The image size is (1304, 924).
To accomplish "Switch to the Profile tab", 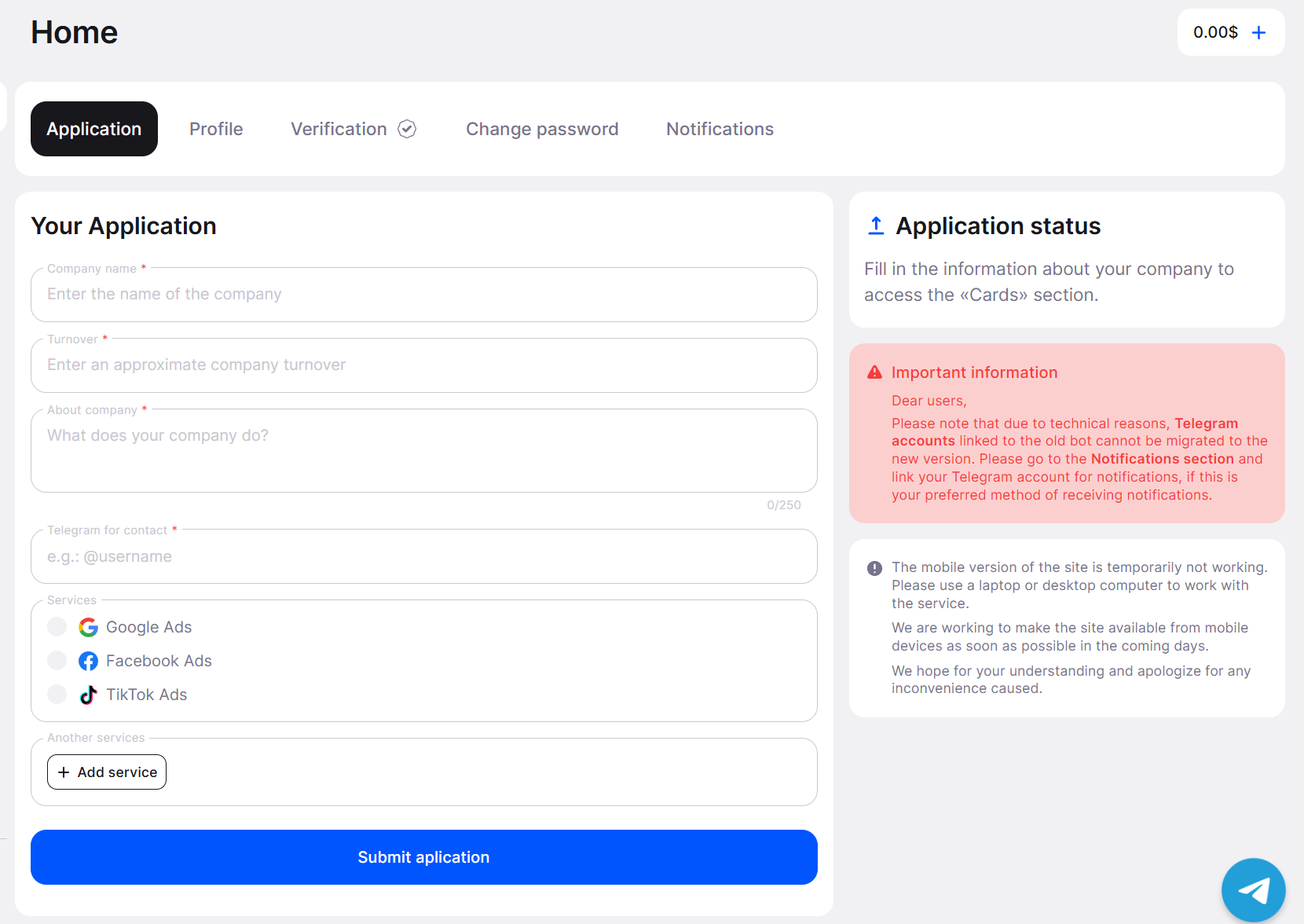I will (216, 129).
